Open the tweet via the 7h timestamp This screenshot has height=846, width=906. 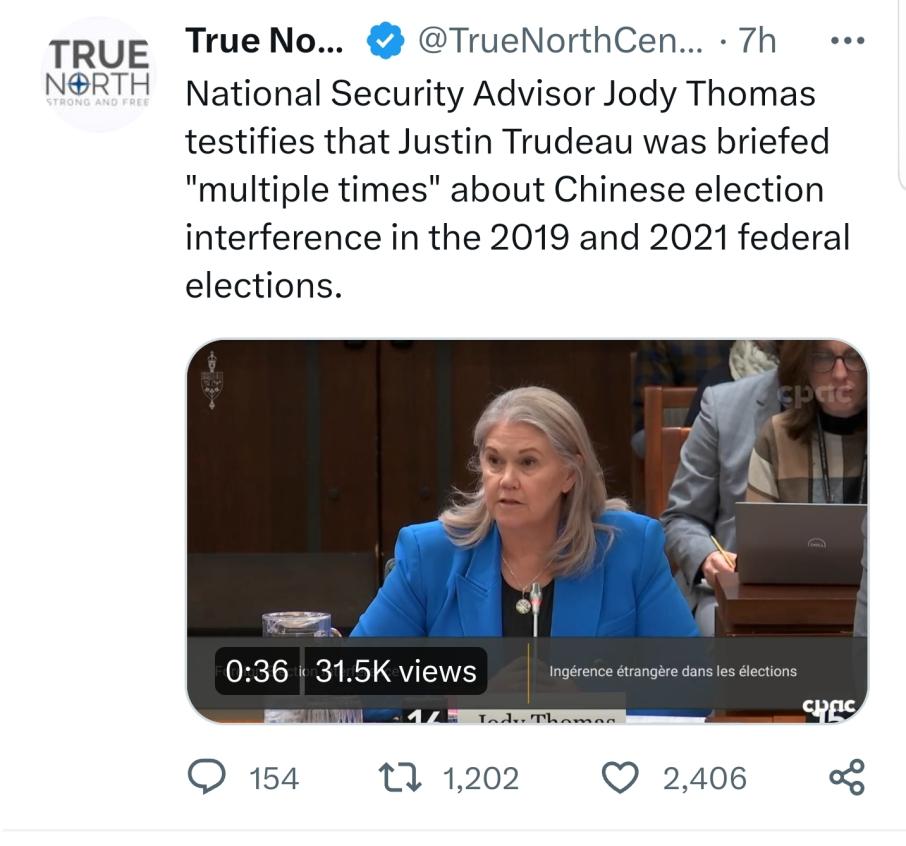(x=756, y=41)
